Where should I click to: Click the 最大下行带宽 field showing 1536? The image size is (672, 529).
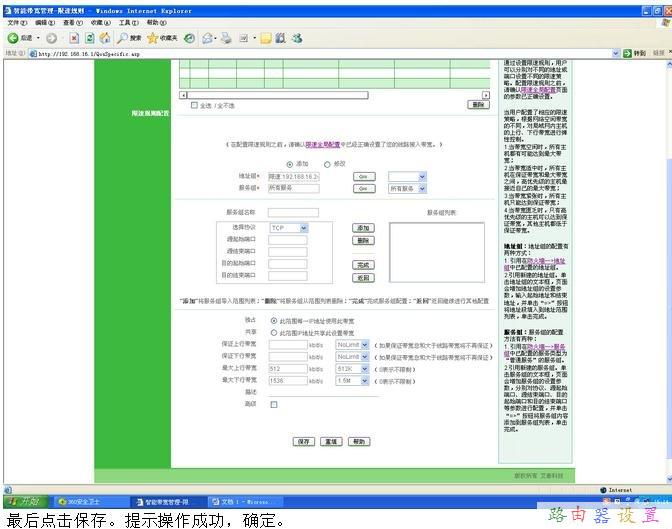pos(288,380)
